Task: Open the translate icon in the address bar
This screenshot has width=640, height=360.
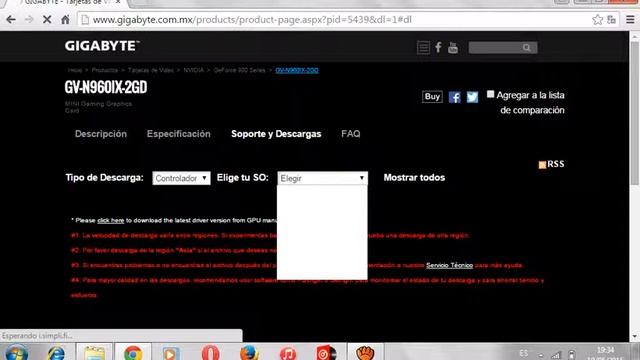Action: (611, 20)
